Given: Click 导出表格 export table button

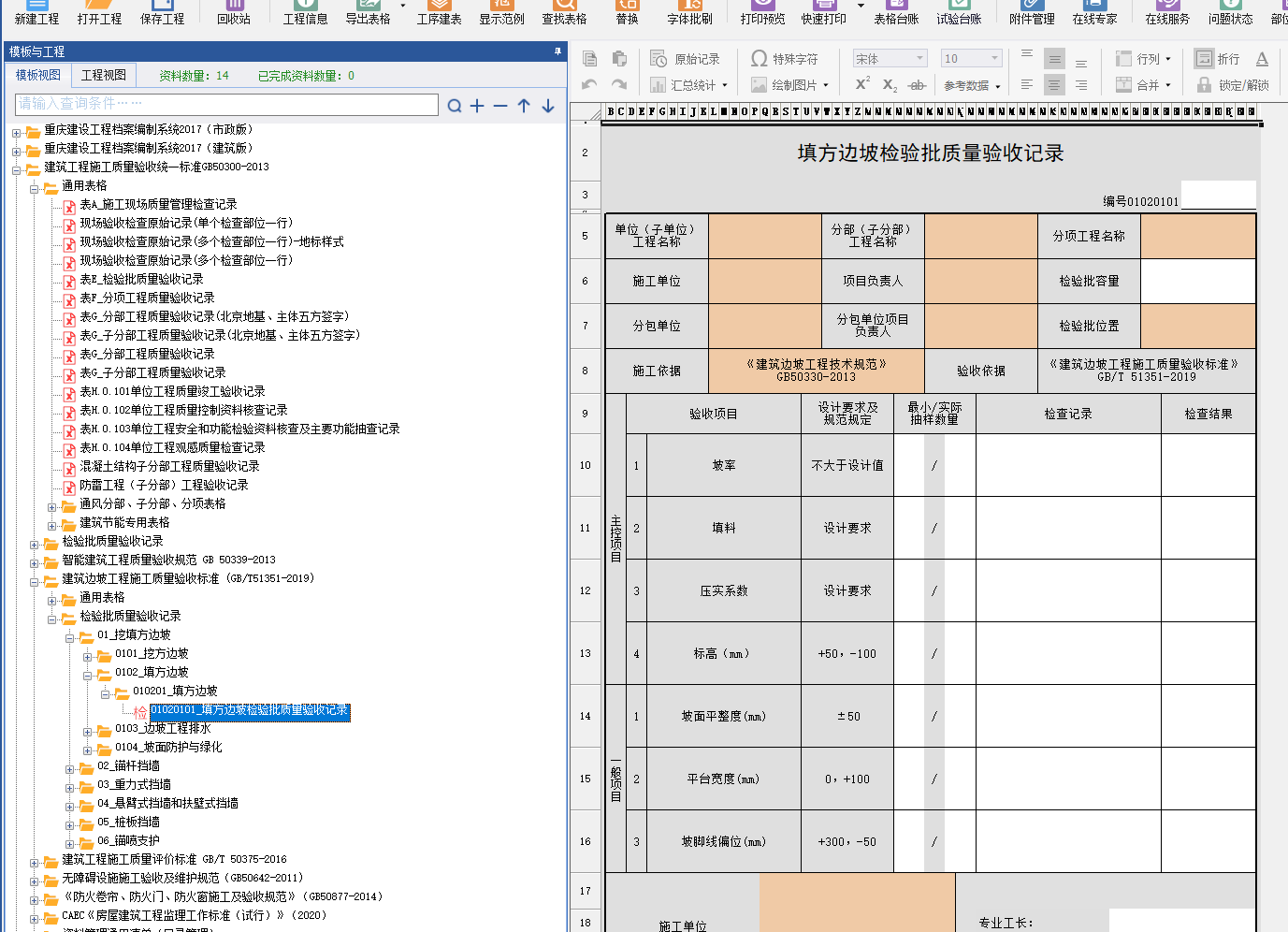Looking at the screenshot, I should click(x=368, y=13).
